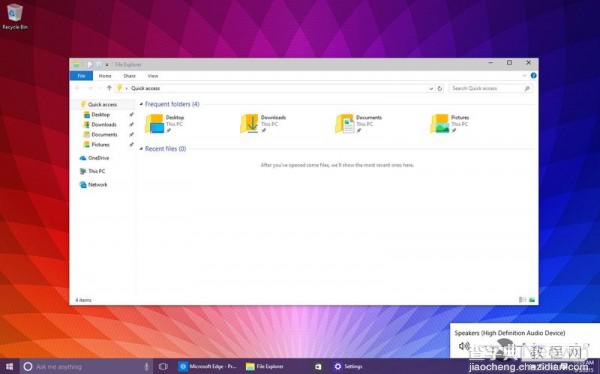Switch to the Home ribbon tab
The height and width of the screenshot is (374, 600).
tap(105, 76)
